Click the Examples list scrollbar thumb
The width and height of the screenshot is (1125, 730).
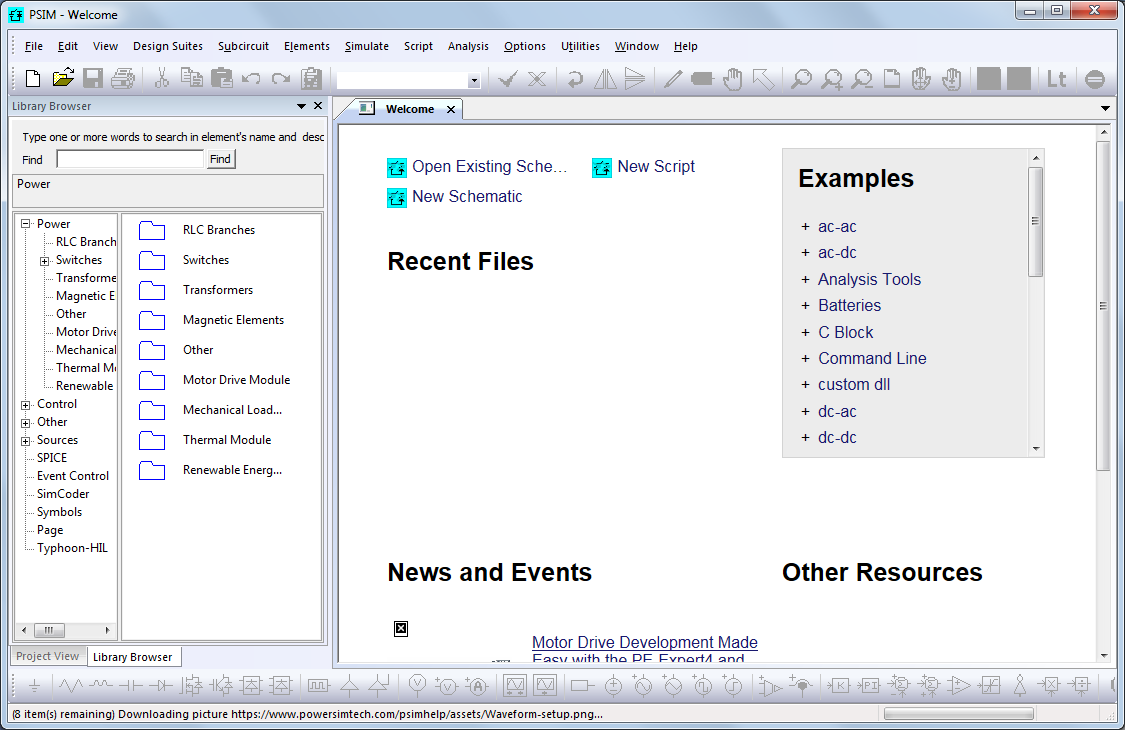click(1035, 221)
